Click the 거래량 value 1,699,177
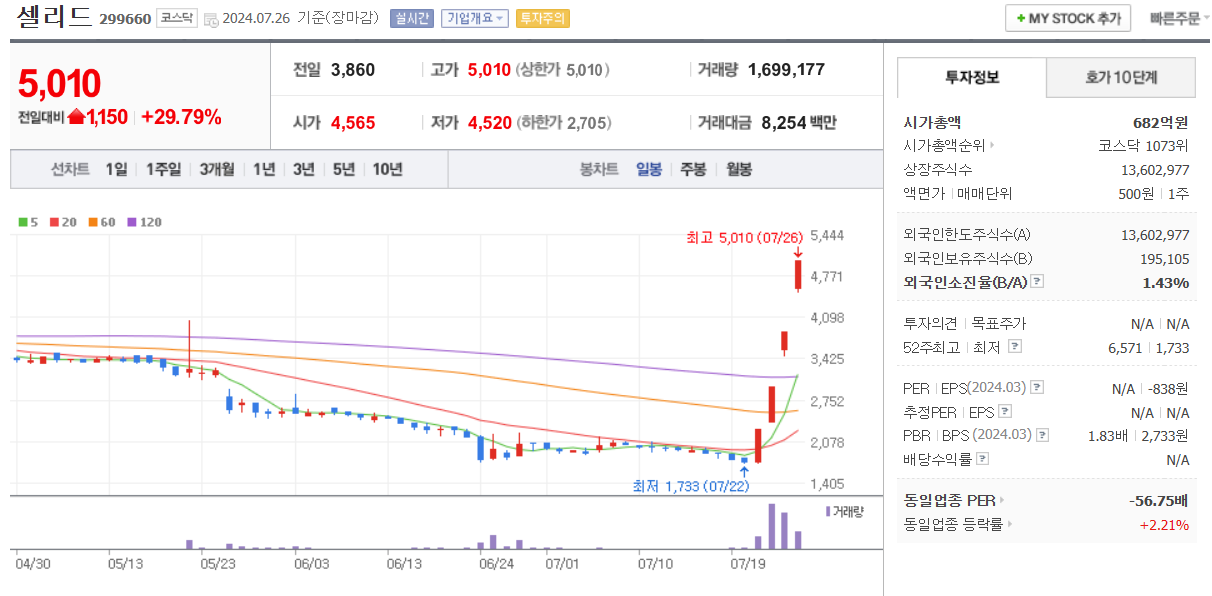Screen dimensions: 1212x596 (786, 70)
